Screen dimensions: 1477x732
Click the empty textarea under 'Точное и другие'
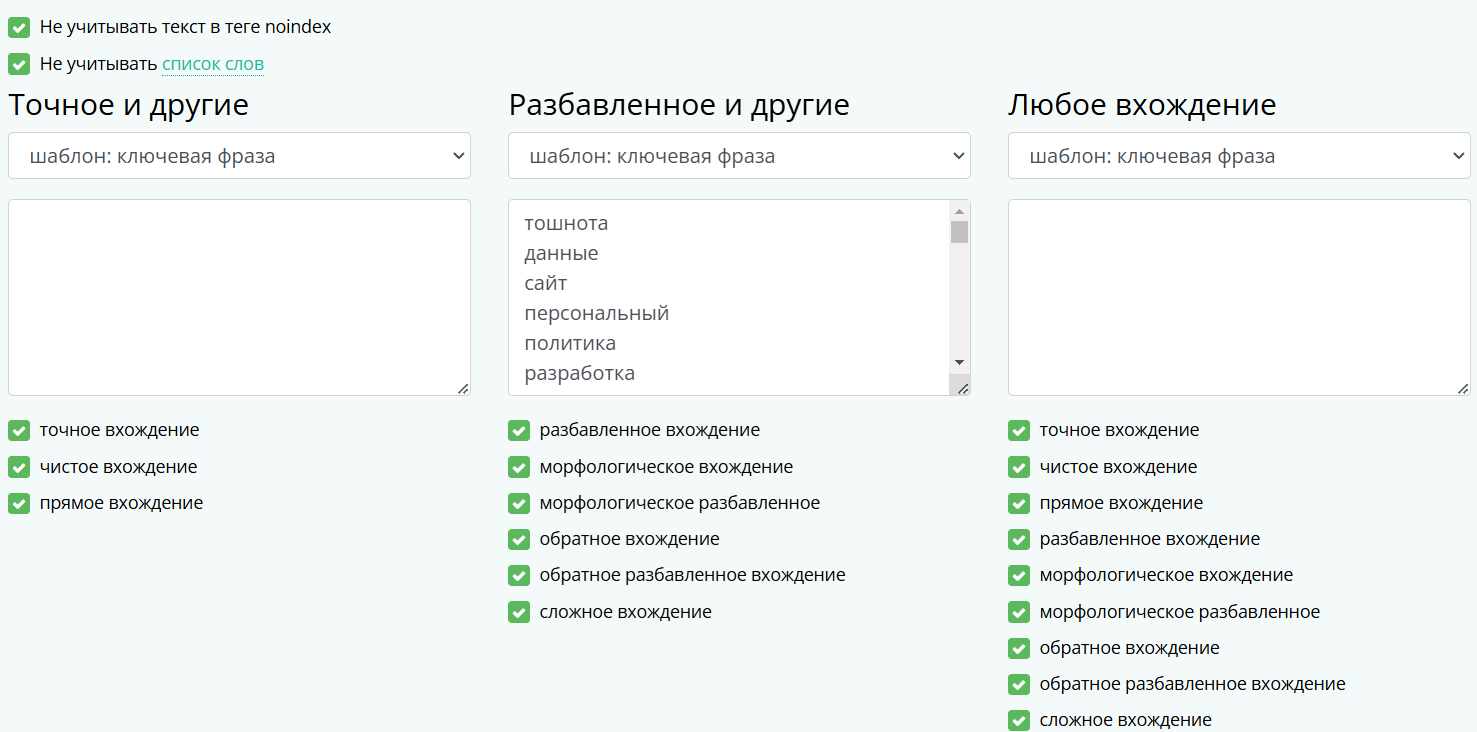tap(239, 297)
